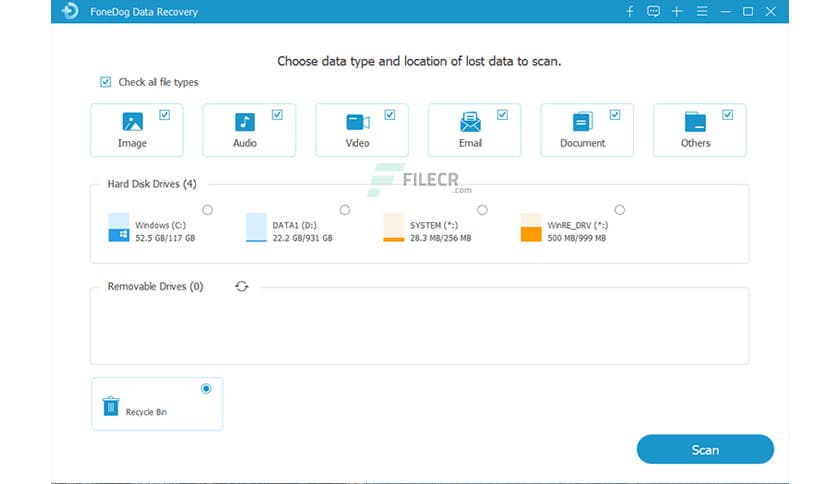Click the '500 MB/999 MB' size text

(576, 238)
